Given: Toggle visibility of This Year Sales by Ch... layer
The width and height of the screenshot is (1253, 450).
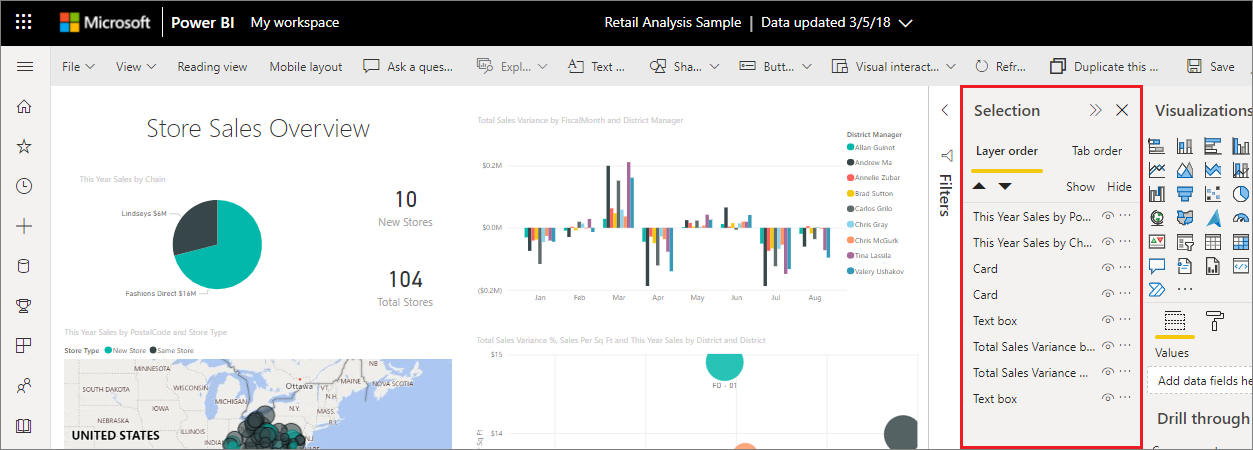Looking at the screenshot, I should (x=1107, y=242).
